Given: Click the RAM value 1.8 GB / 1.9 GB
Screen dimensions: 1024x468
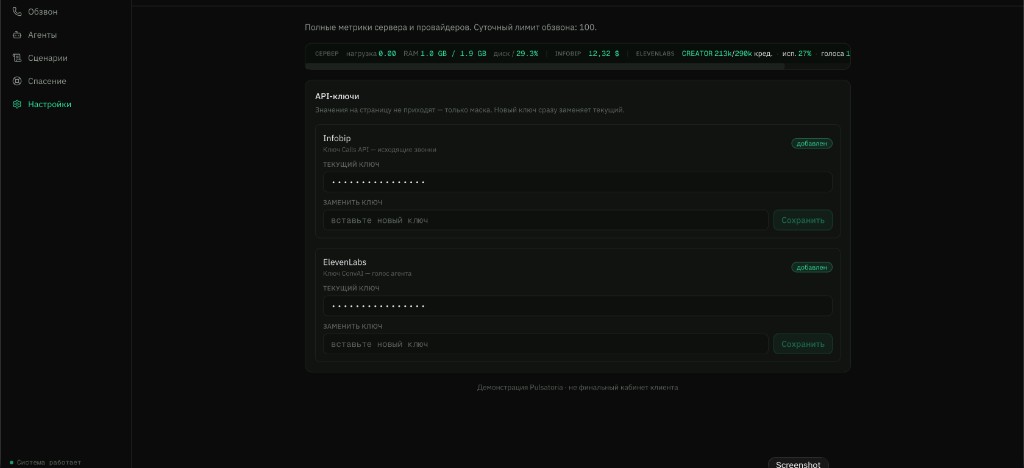Looking at the screenshot, I should (453, 54).
